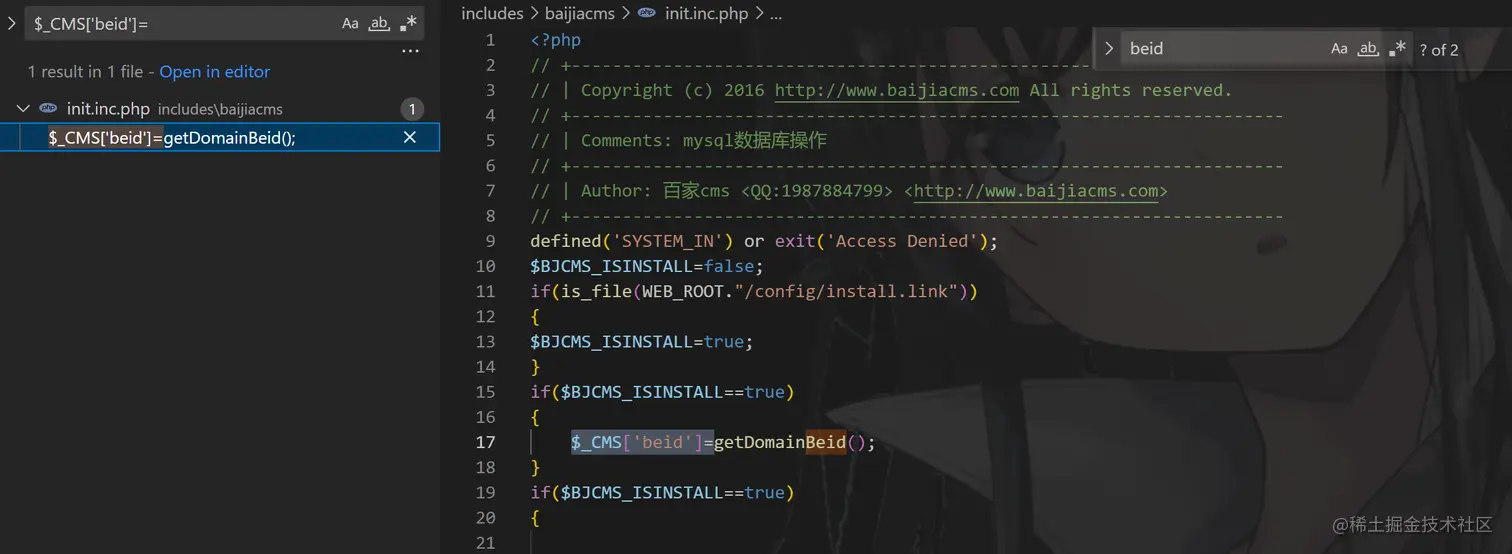Select the includes breadcrumb segment
The height and width of the screenshot is (554, 1512).
(492, 14)
